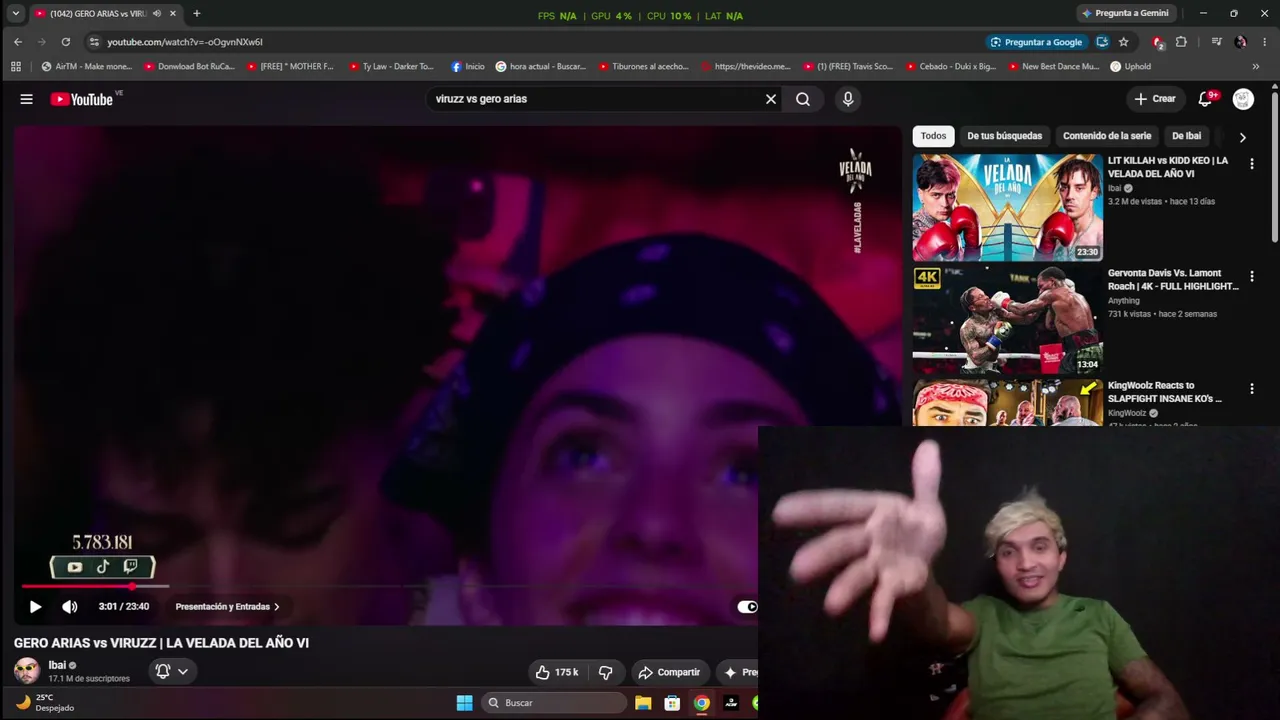Start voice search with the microphone
Viewport: 1280px width, 720px height.
pyautogui.click(x=848, y=99)
